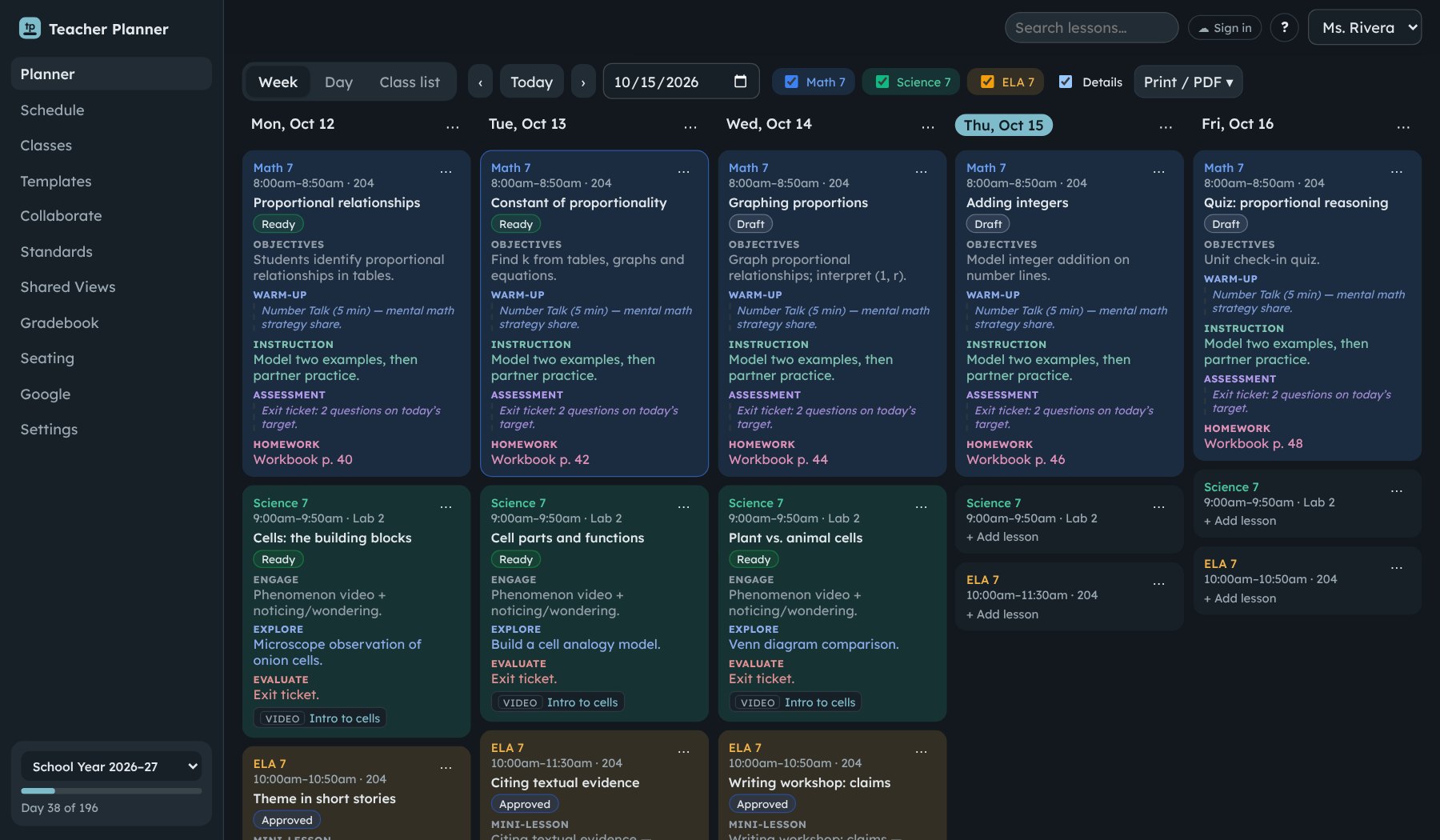Open Templates in the sidebar
1440x840 pixels.
[x=111, y=181]
